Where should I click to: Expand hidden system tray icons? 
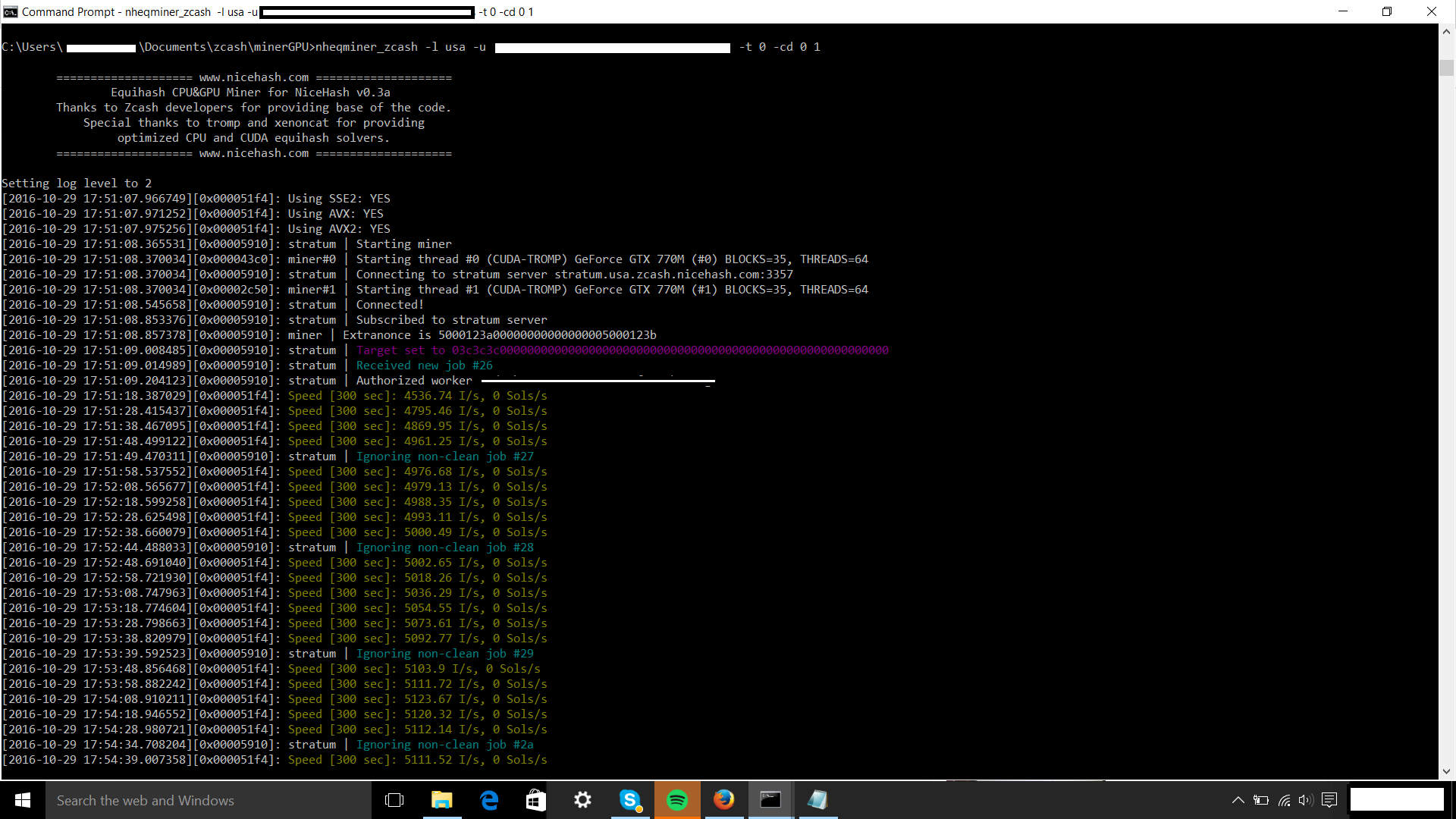[1238, 800]
